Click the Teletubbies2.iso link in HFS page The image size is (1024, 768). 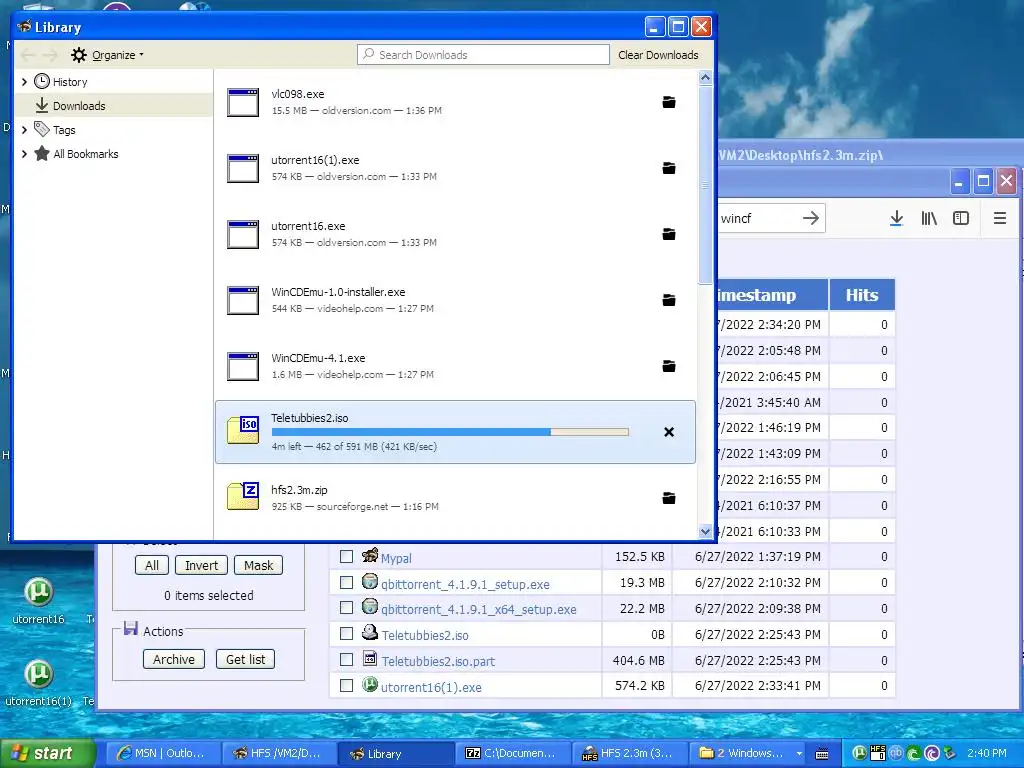[425, 635]
